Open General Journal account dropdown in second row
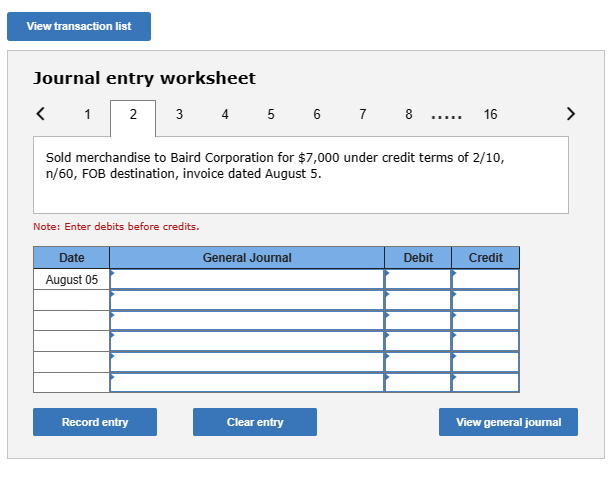The image size is (616, 484). (x=247, y=300)
